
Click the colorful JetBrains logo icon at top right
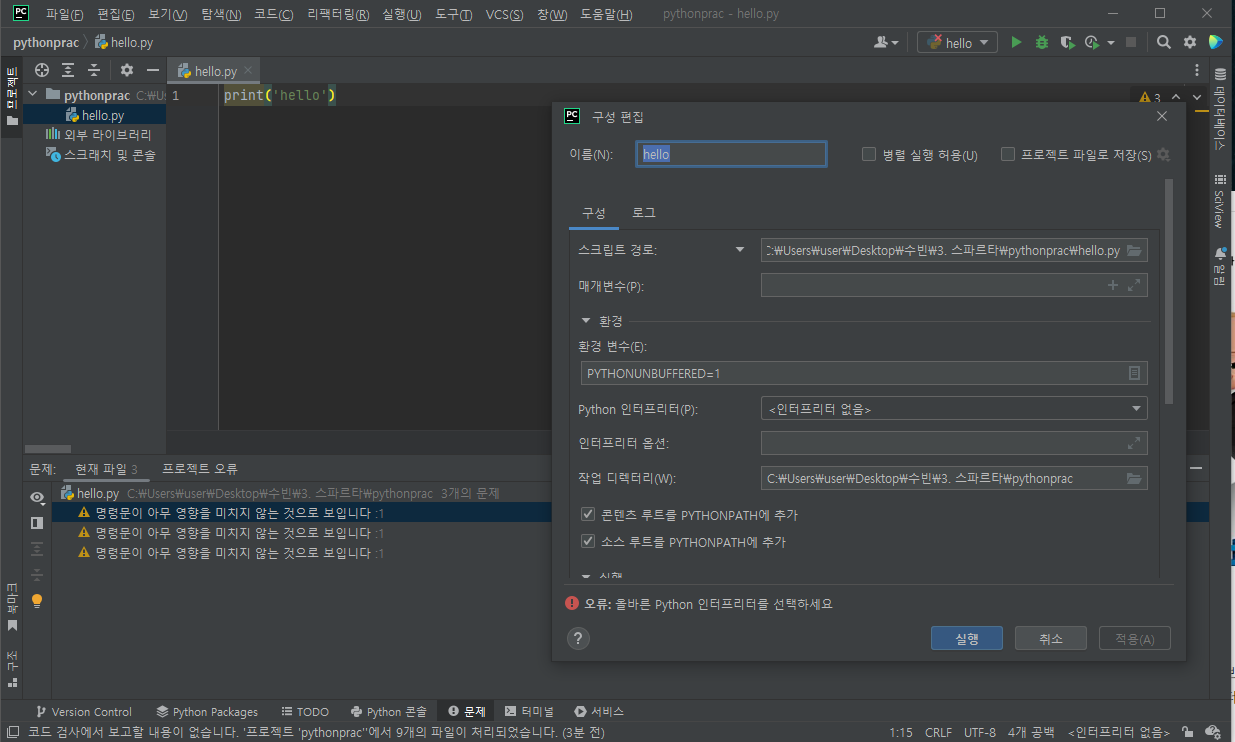1216,42
